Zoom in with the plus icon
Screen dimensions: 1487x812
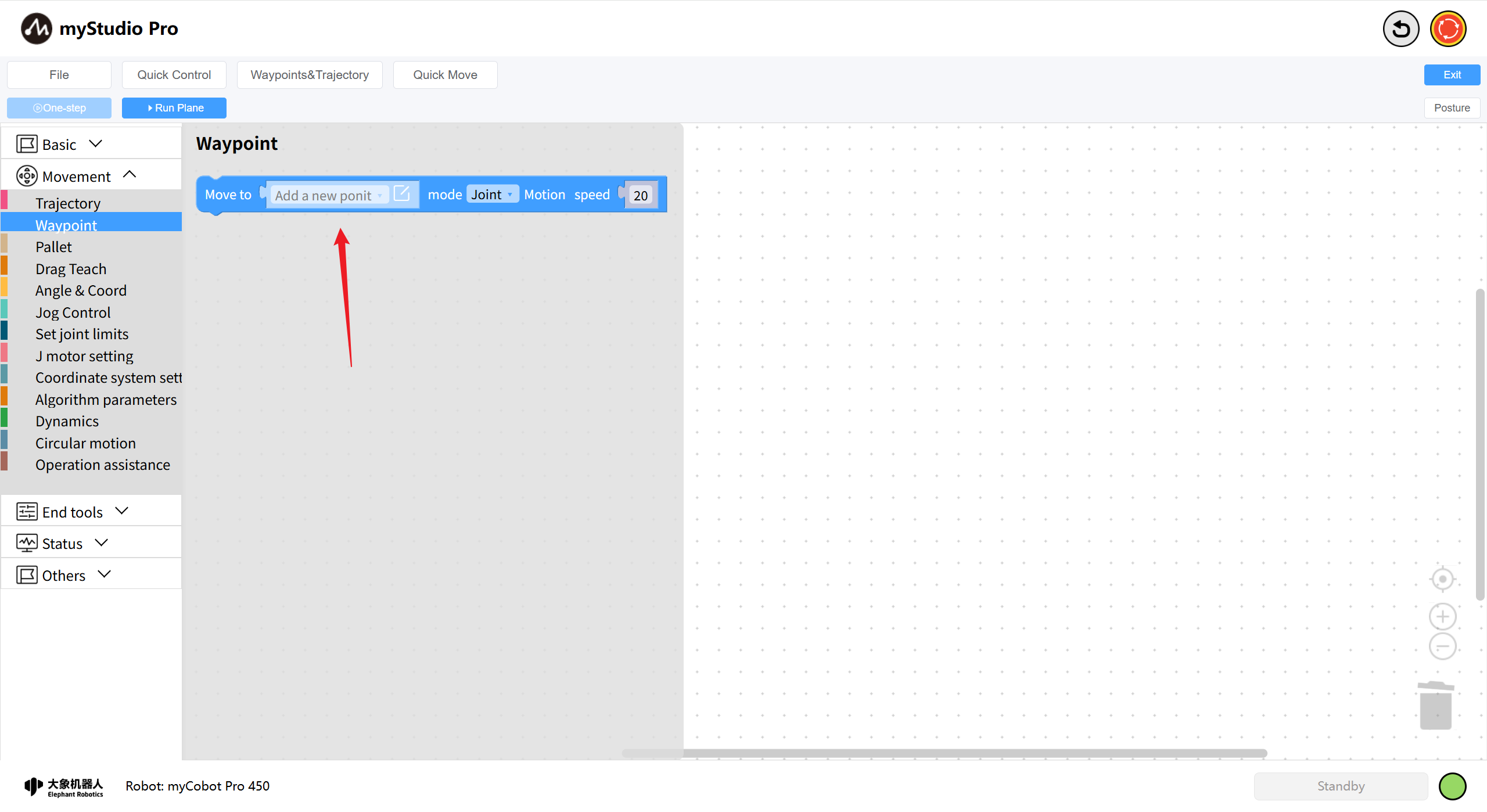tap(1442, 616)
